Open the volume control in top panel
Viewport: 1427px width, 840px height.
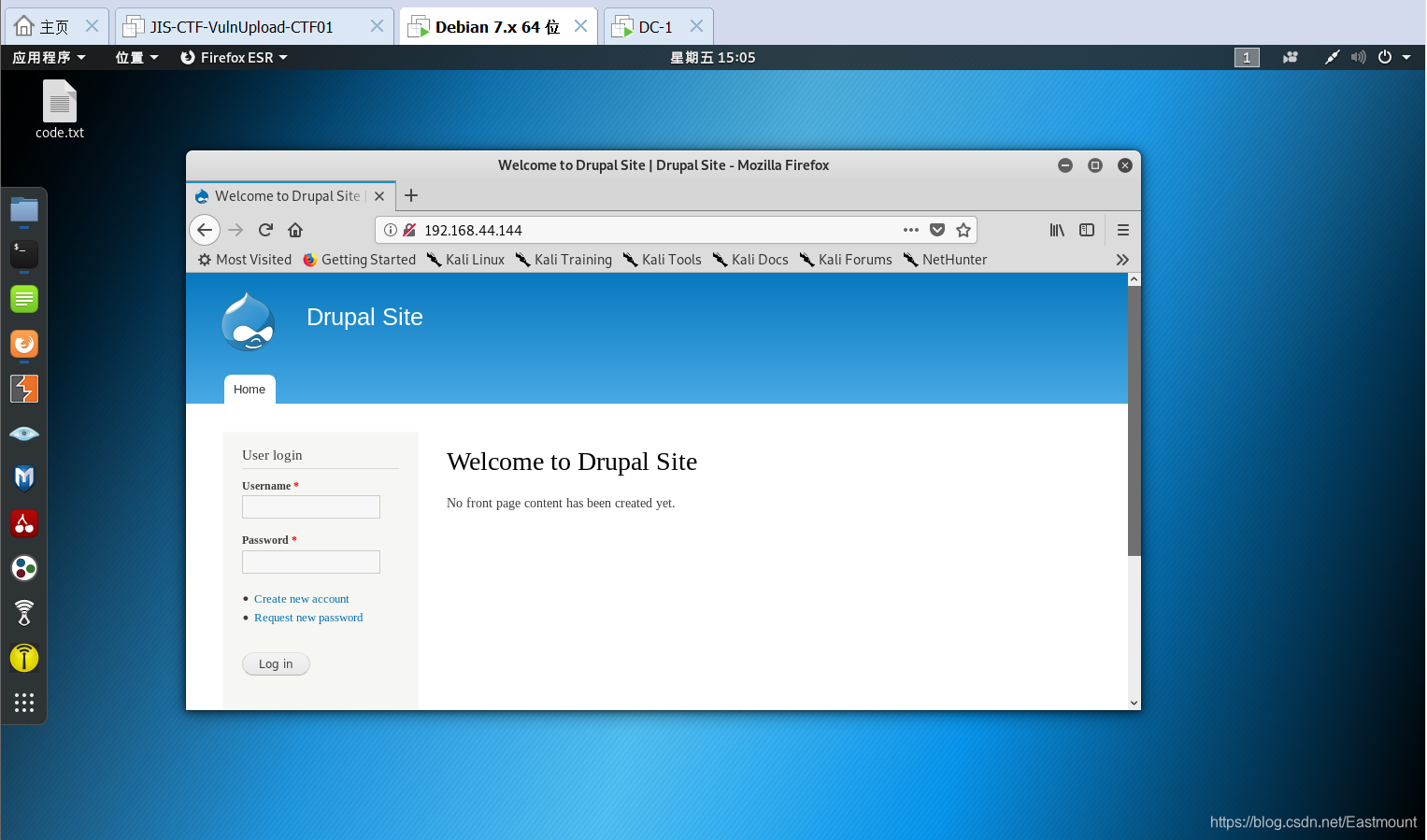[1359, 57]
